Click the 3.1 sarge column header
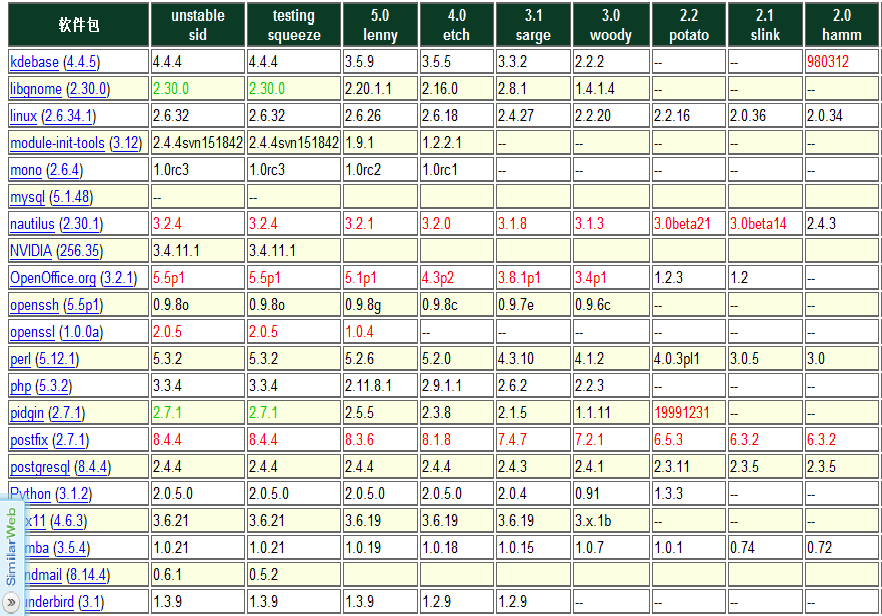Image resolution: width=882 pixels, height=616 pixels. 533,25
